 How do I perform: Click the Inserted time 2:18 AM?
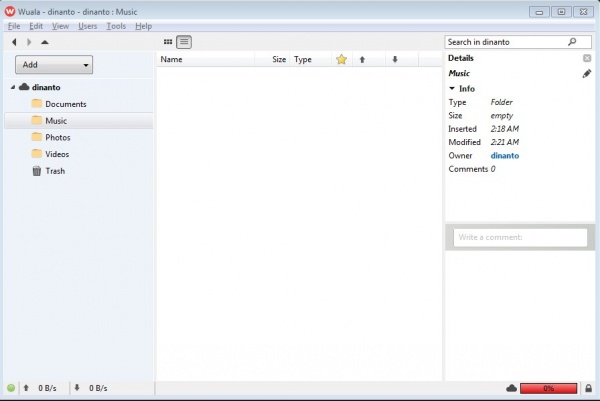click(x=505, y=129)
